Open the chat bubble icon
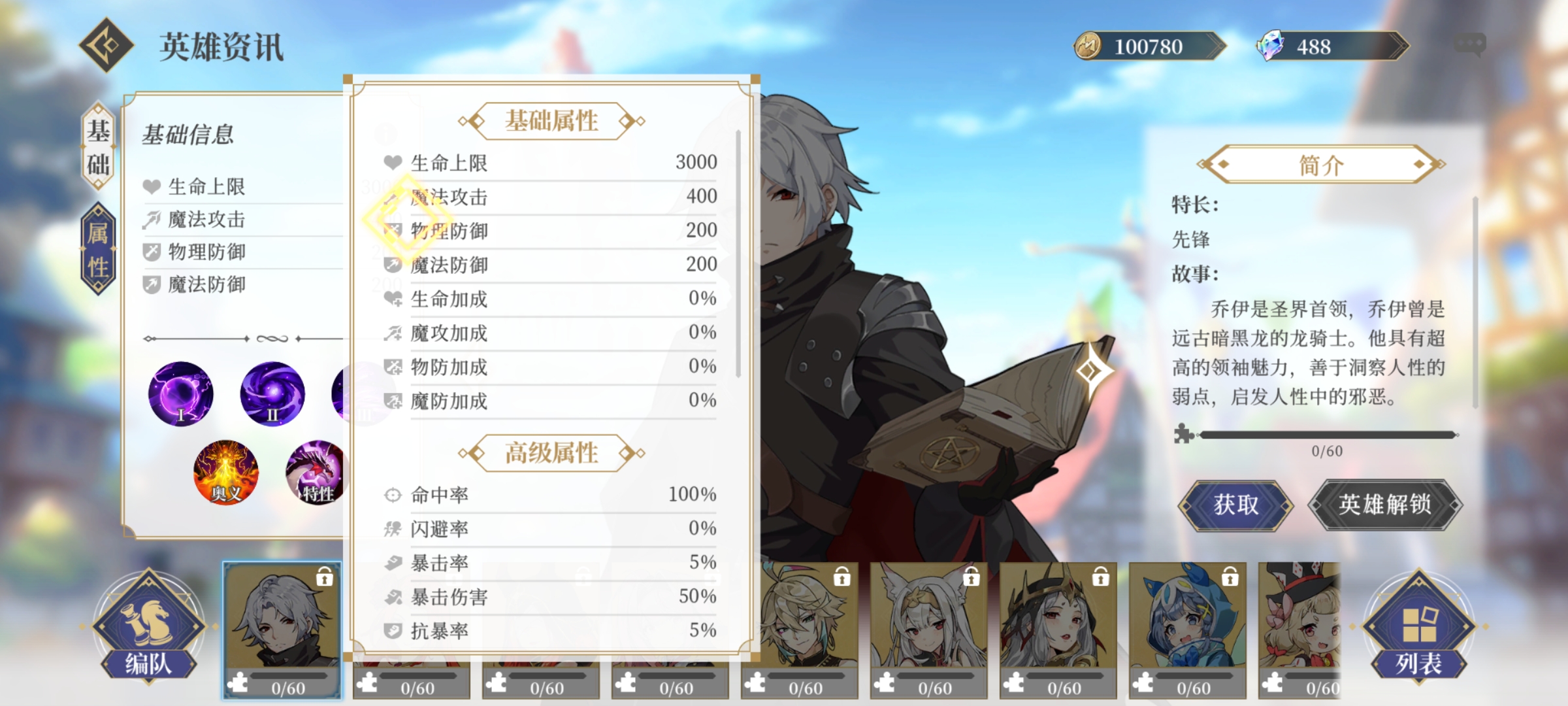The width and height of the screenshot is (1568, 706). click(1470, 45)
